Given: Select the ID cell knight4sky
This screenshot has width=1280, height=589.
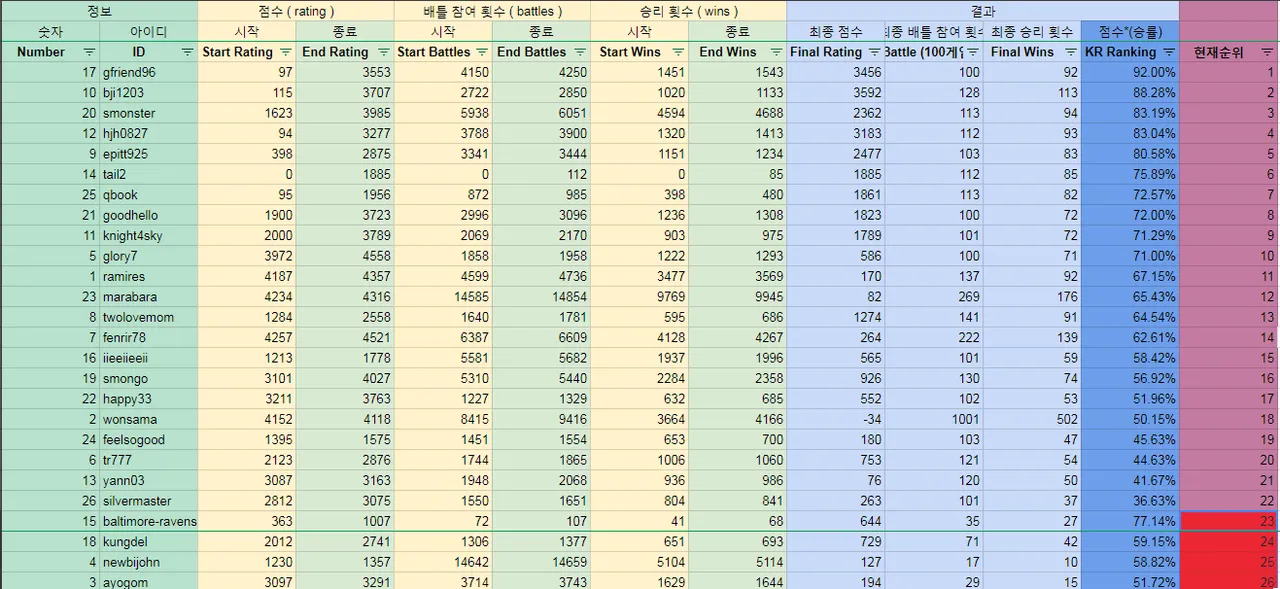Looking at the screenshot, I should (149, 236).
